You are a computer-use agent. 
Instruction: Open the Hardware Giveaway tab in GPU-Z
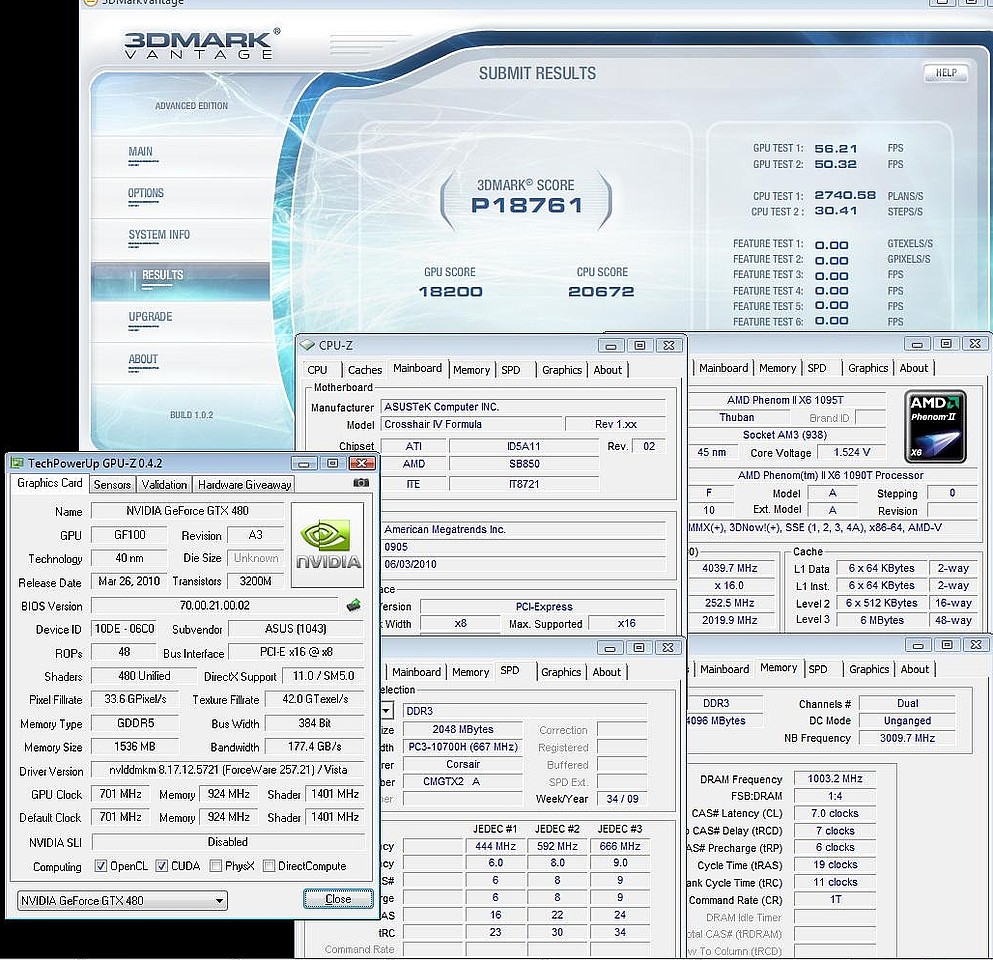point(244,484)
